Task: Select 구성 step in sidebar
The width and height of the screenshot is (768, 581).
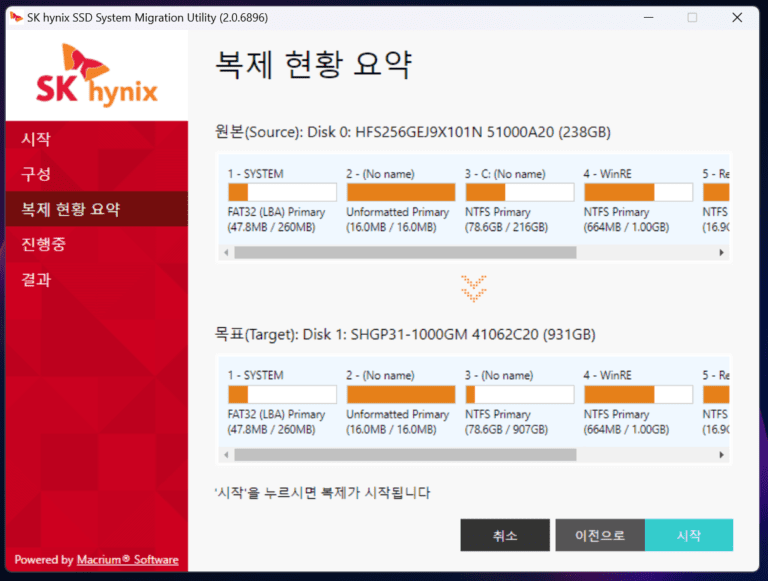Action: click(96, 174)
